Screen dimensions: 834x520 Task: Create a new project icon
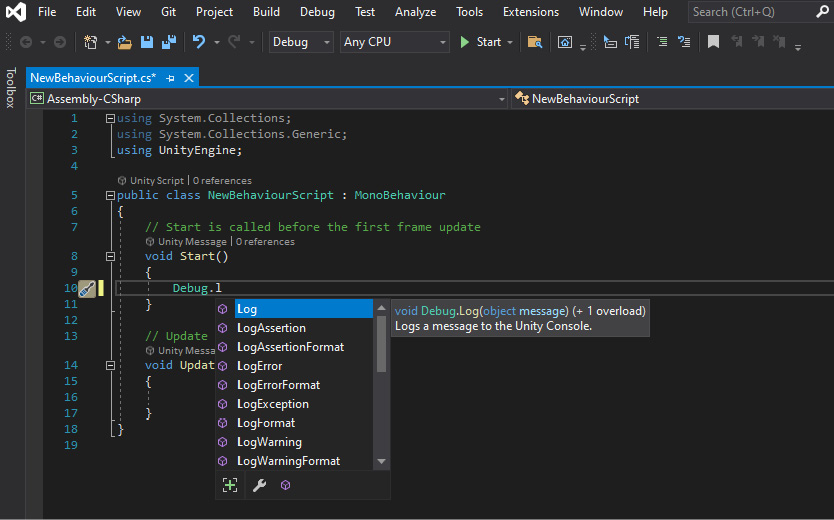point(90,42)
